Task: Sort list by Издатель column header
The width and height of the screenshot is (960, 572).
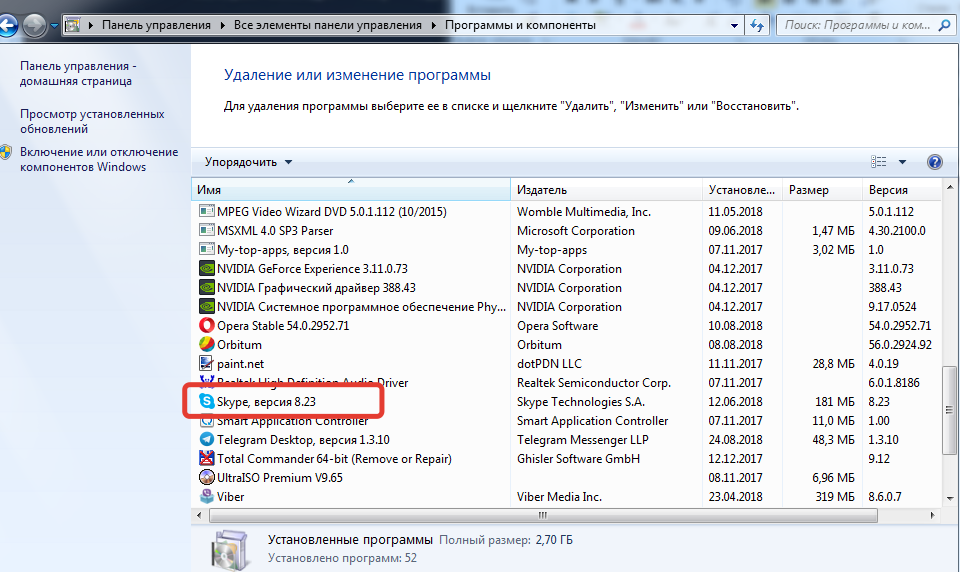Action: [x=542, y=190]
